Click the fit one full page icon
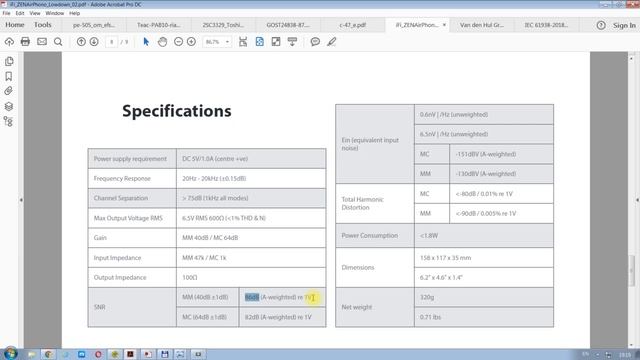 click(x=260, y=42)
